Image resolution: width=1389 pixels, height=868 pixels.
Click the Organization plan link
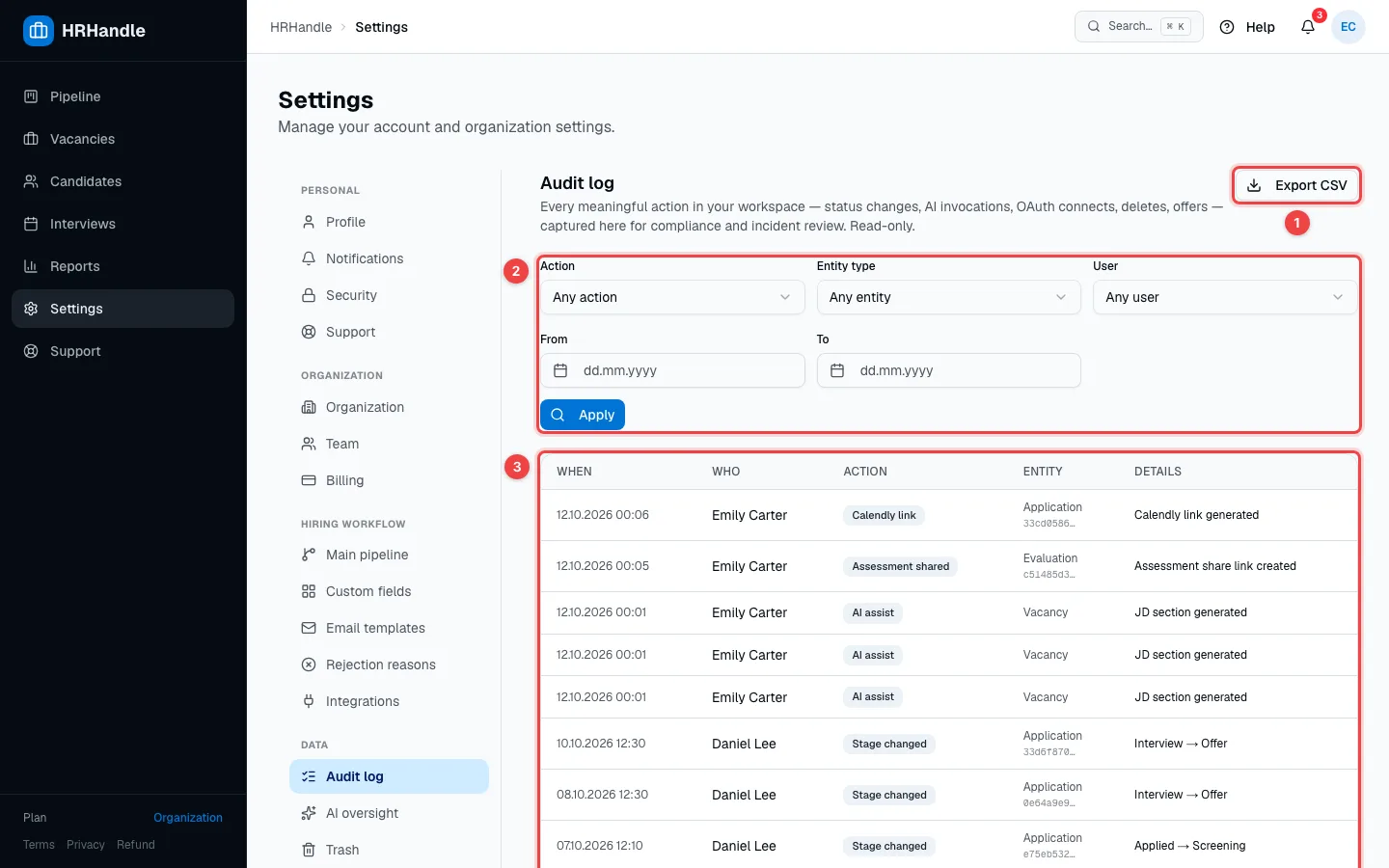(188, 818)
